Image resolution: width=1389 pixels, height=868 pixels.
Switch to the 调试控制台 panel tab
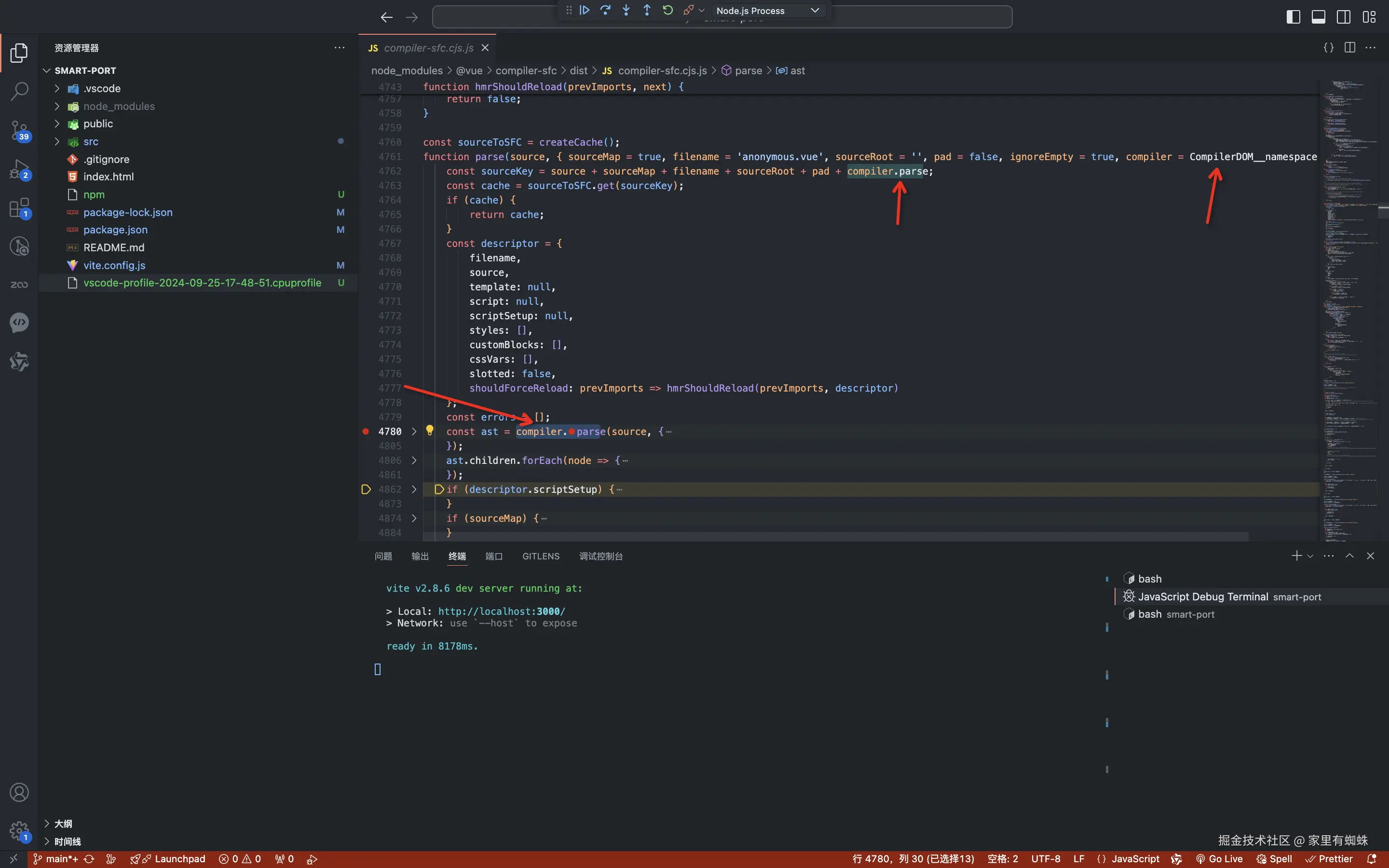coord(600,556)
